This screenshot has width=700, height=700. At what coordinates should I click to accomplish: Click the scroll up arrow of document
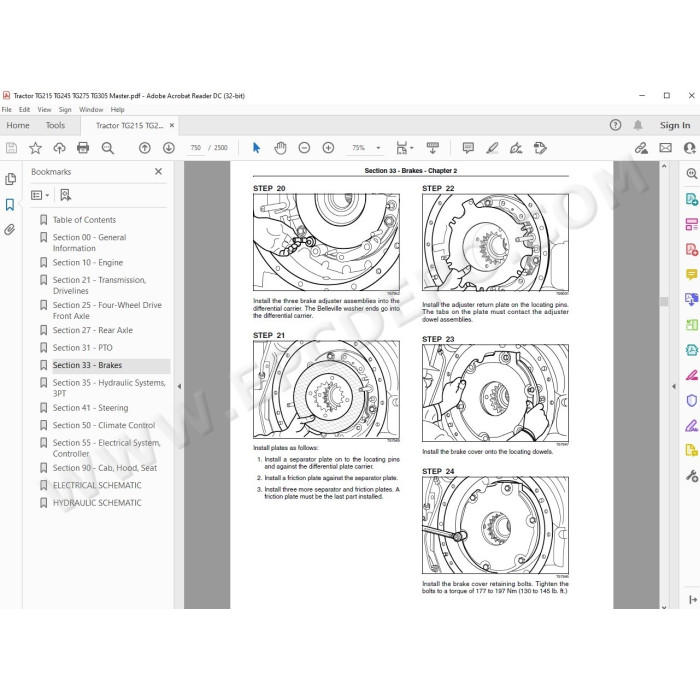(x=664, y=166)
